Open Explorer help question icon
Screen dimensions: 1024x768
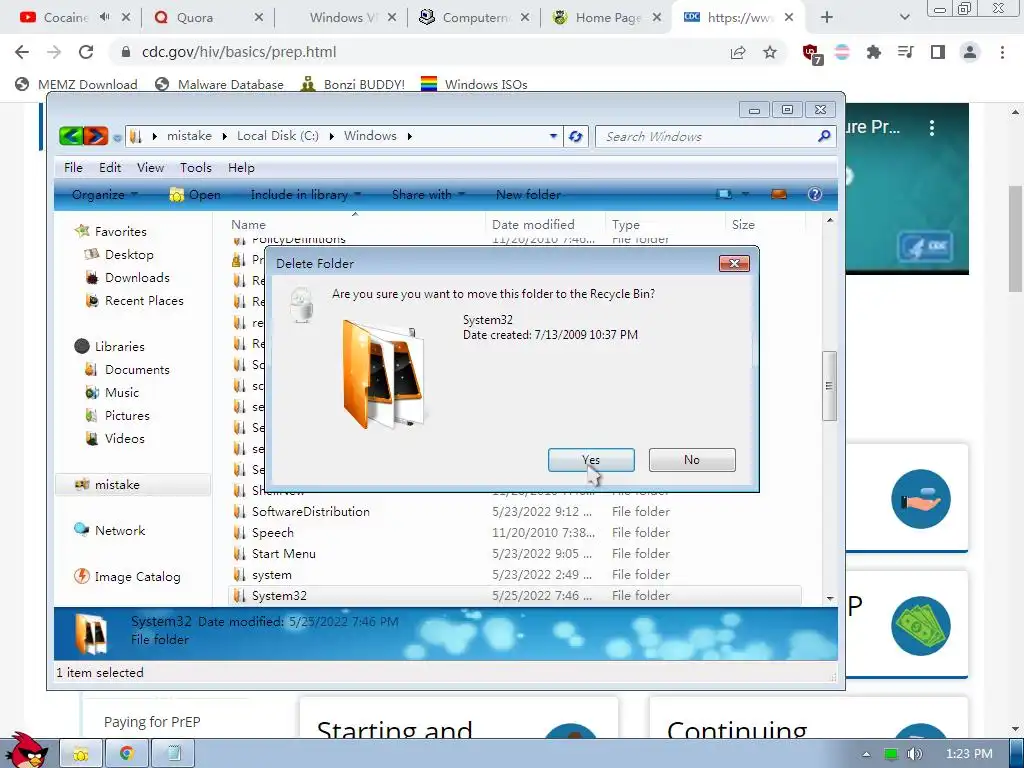coord(814,194)
